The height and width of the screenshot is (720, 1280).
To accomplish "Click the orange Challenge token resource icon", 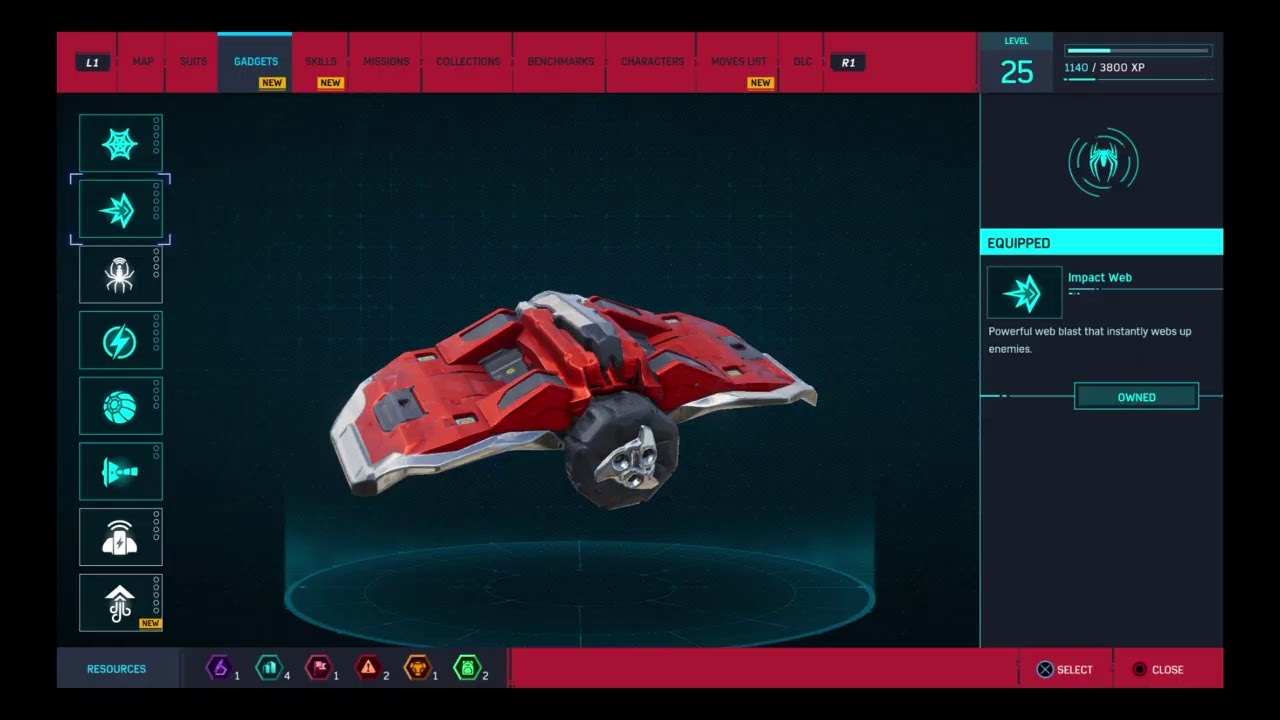I will pyautogui.click(x=418, y=668).
